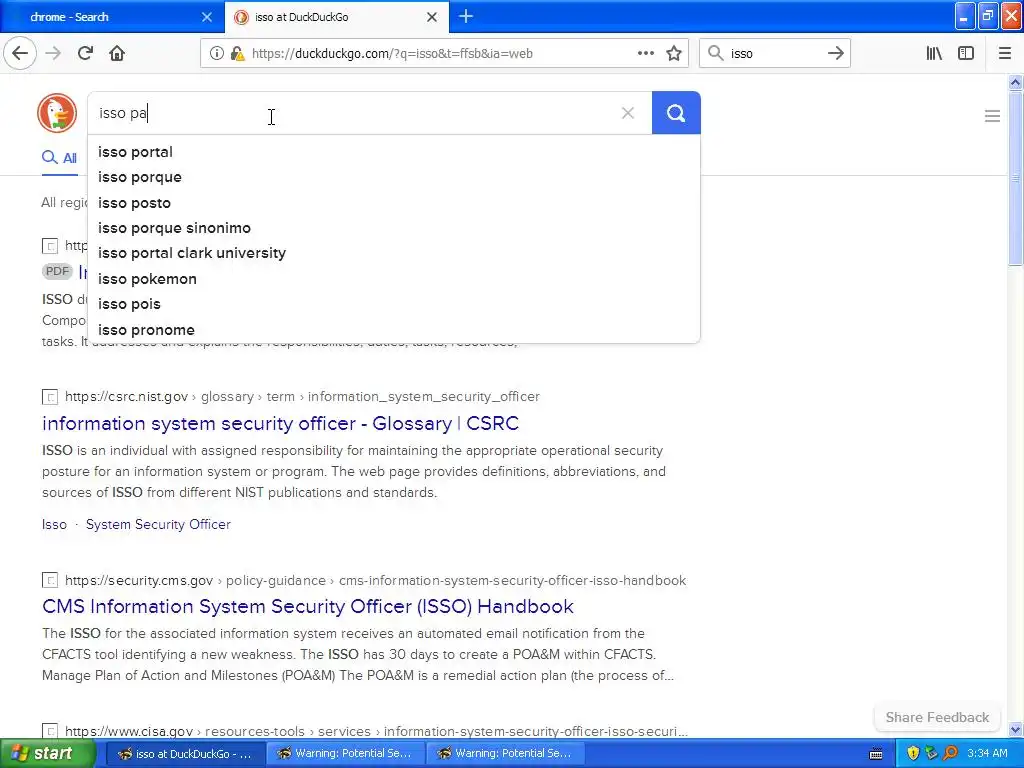Click the 'Isso' sublink under CSRC result

54,524
